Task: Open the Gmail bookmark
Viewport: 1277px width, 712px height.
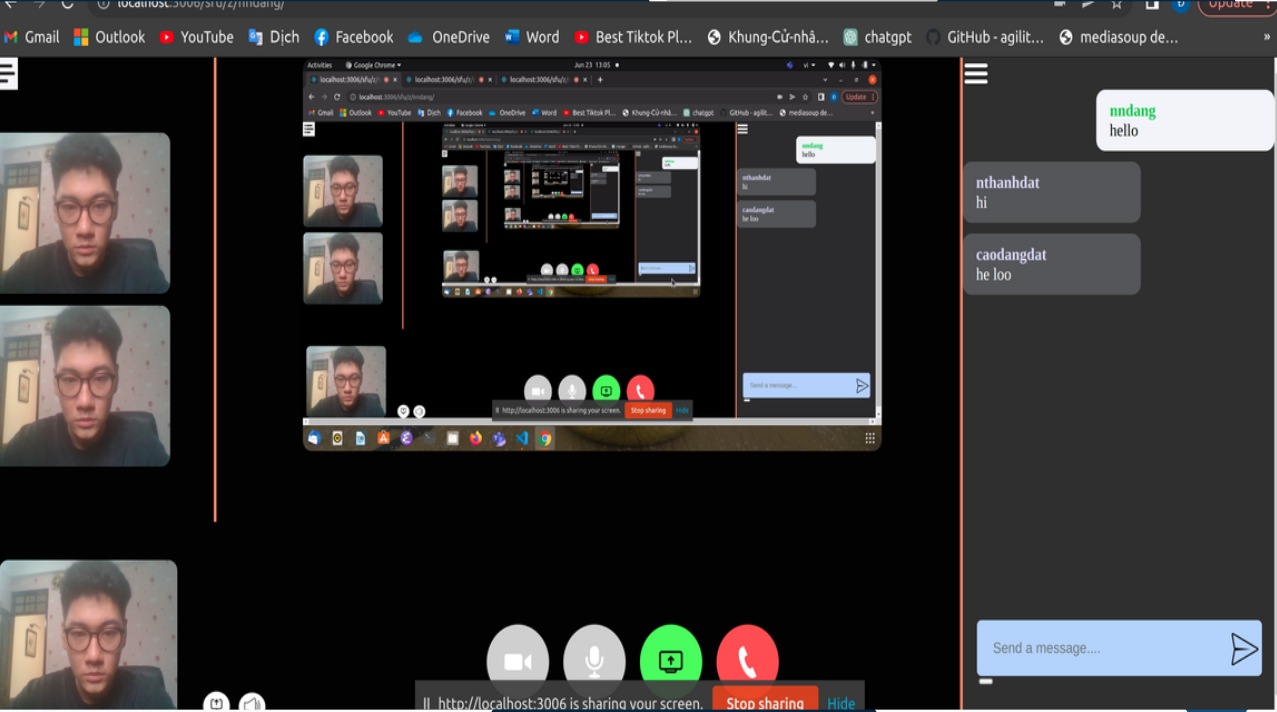Action: [34, 37]
